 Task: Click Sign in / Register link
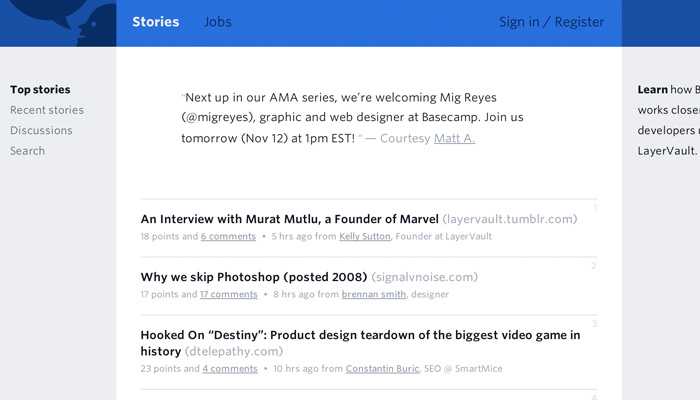pyautogui.click(x=551, y=22)
